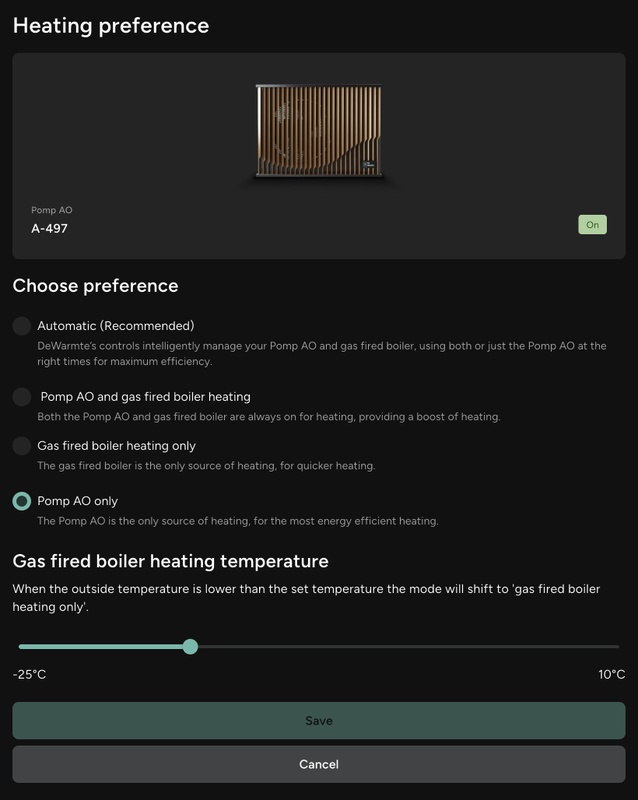Click the temperature slider handle
This screenshot has height=800, width=638.
tap(190, 647)
